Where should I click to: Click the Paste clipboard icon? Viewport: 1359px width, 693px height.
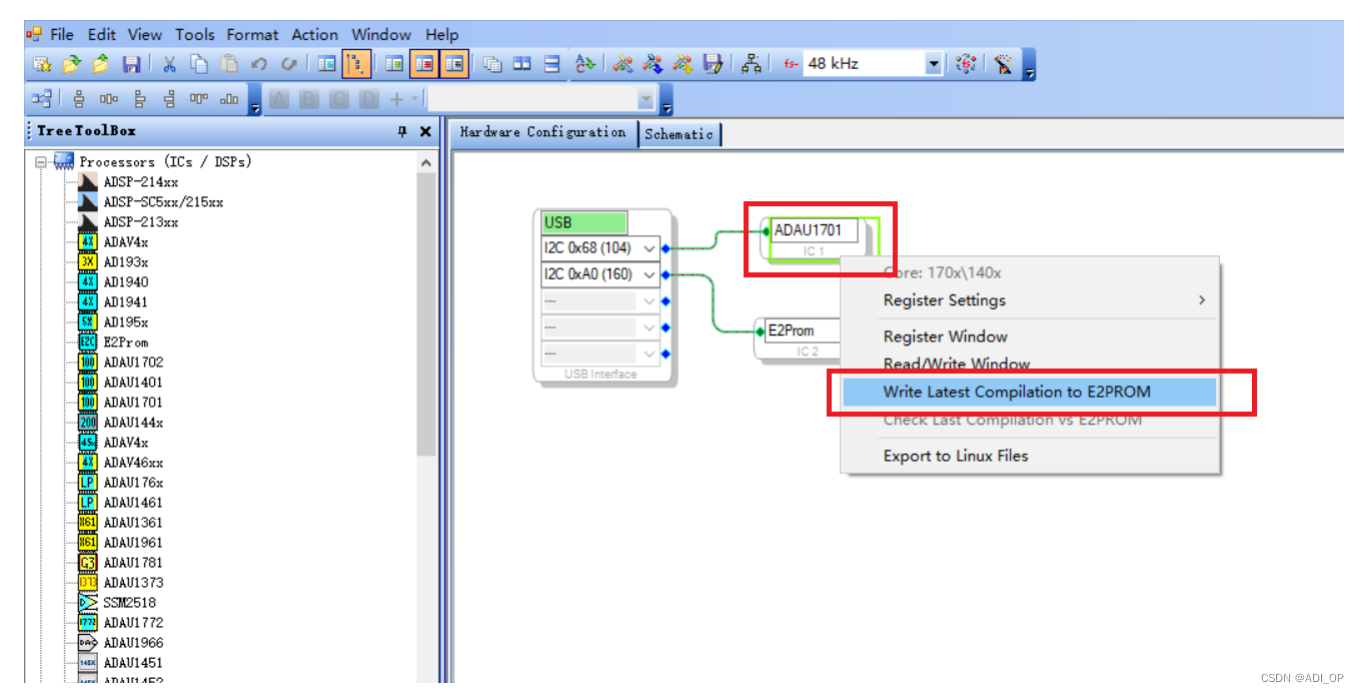229,64
